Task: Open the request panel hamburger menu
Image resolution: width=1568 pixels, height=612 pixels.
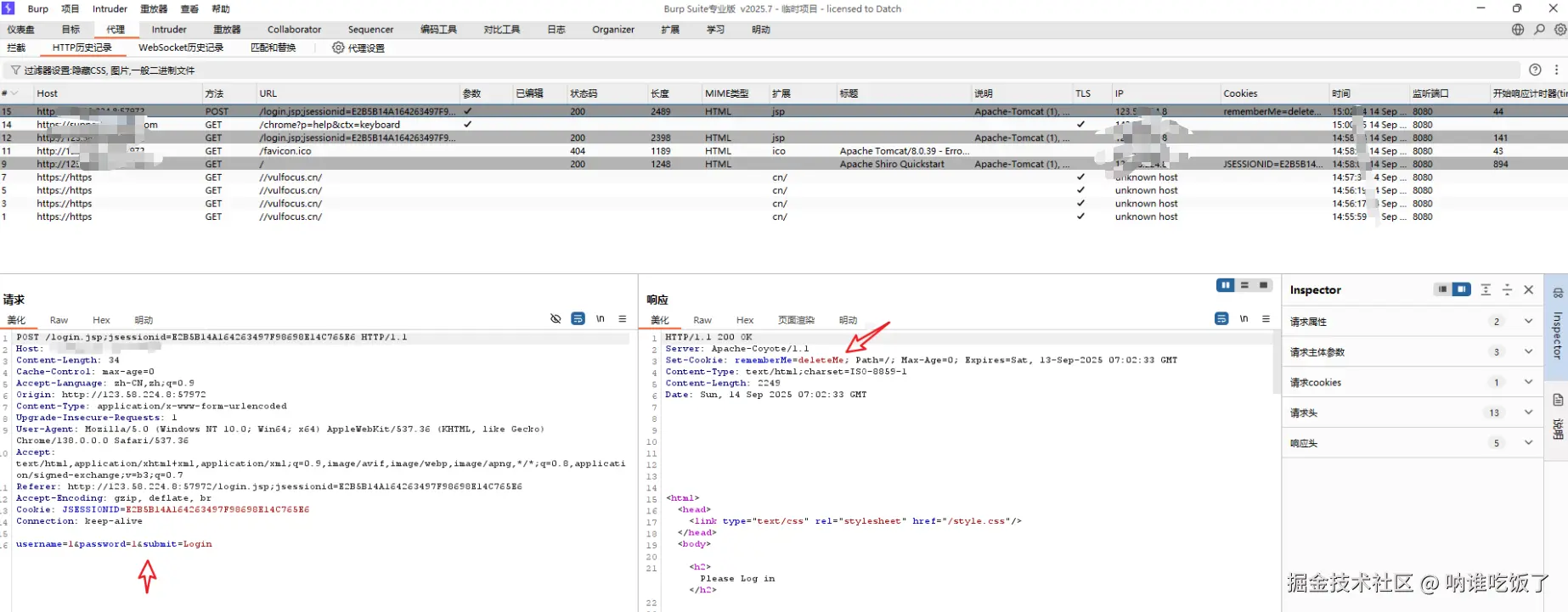Action: point(623,319)
